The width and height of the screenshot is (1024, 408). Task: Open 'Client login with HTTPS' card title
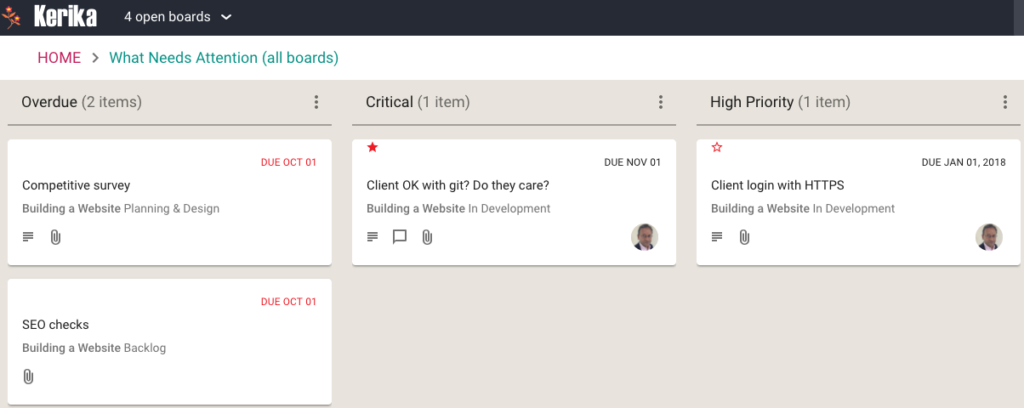777,185
